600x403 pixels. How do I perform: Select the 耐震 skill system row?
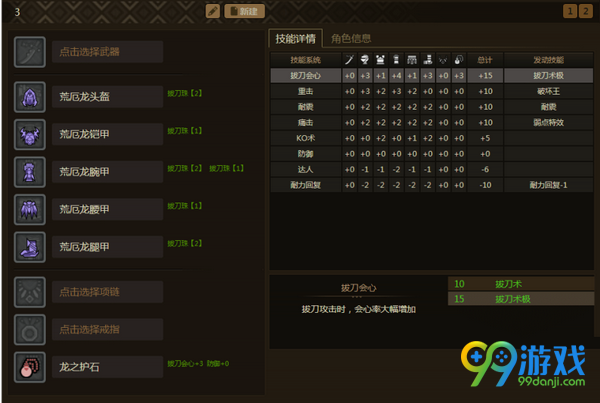[x=432, y=107]
